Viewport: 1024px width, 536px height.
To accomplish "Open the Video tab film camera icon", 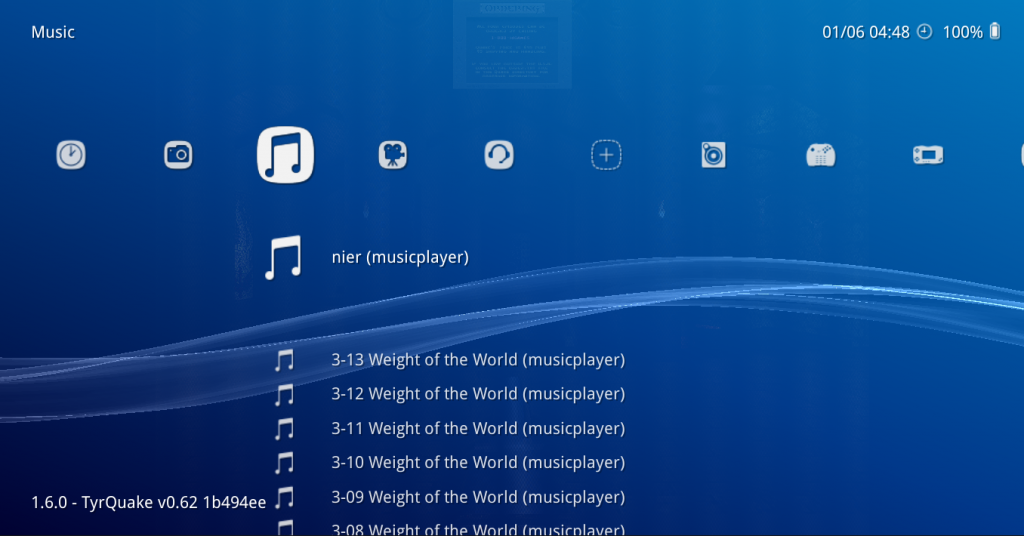I will (392, 155).
